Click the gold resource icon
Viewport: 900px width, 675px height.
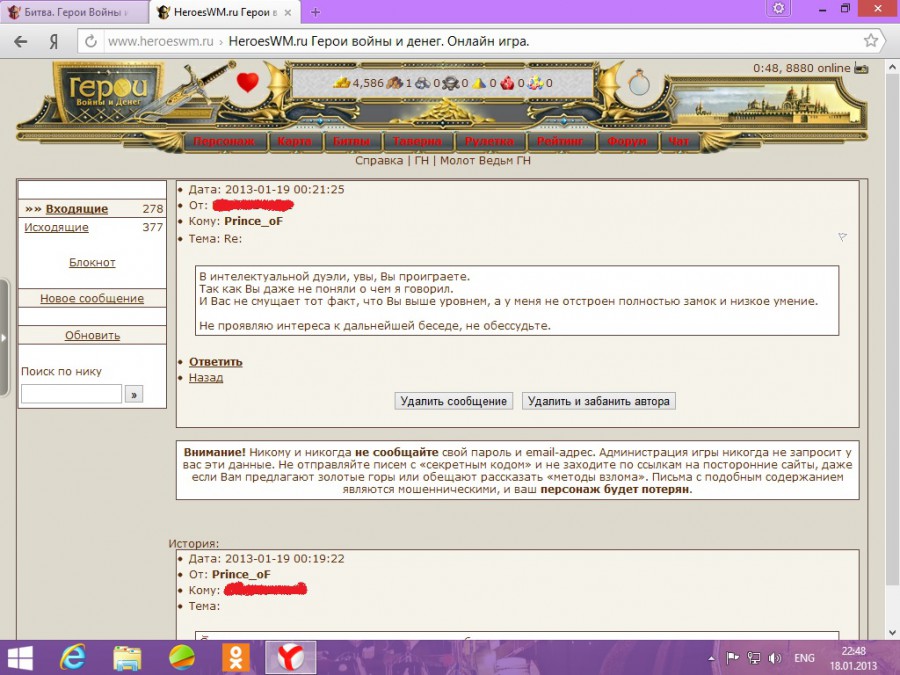point(342,83)
